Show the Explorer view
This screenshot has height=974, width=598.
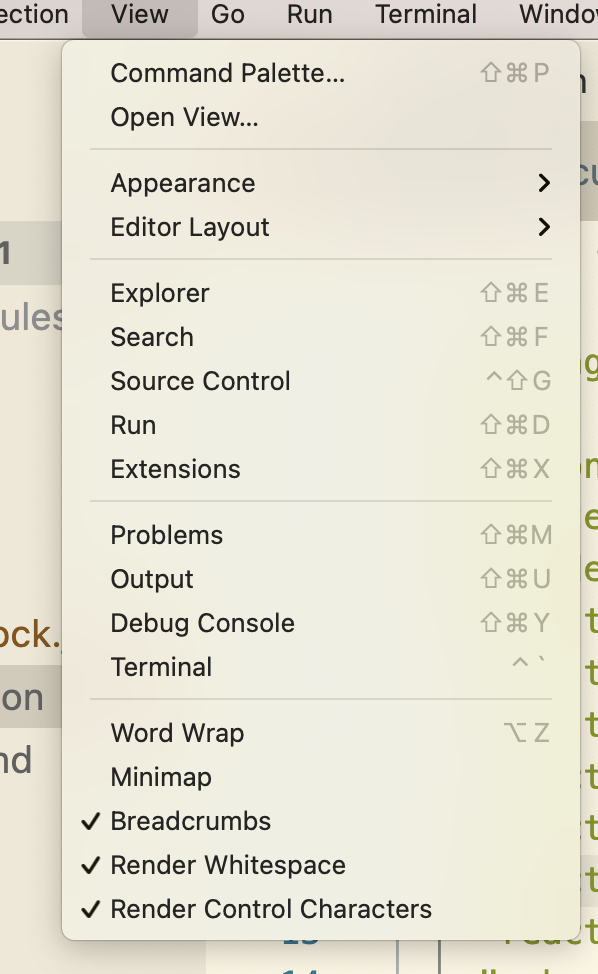[x=321, y=293]
